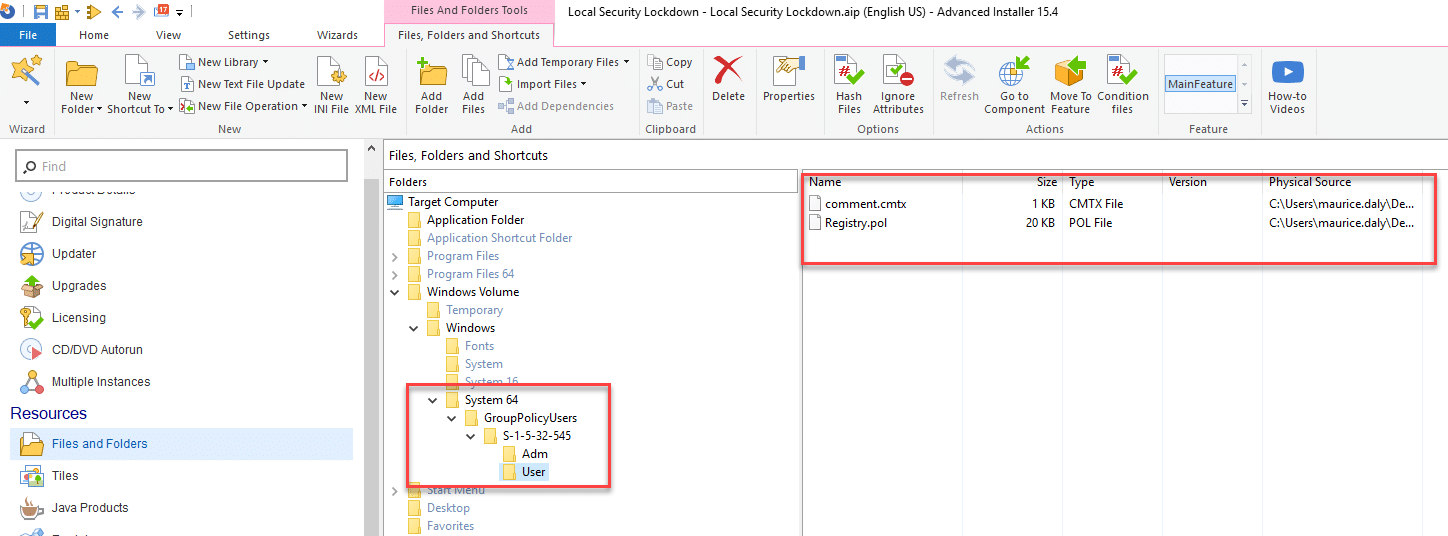Select the Favorites folder in tree

[450, 526]
